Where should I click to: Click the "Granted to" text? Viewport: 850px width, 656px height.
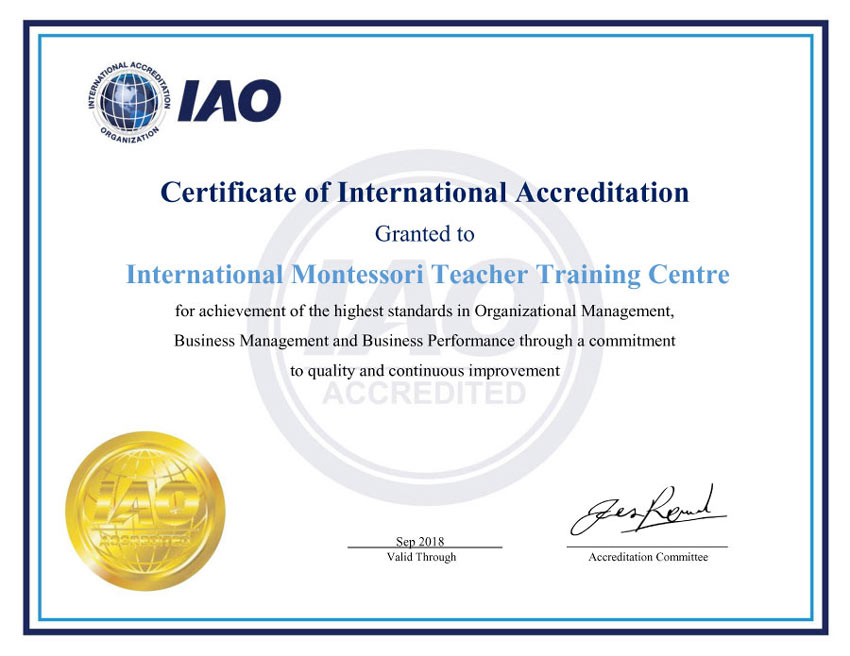click(424, 234)
